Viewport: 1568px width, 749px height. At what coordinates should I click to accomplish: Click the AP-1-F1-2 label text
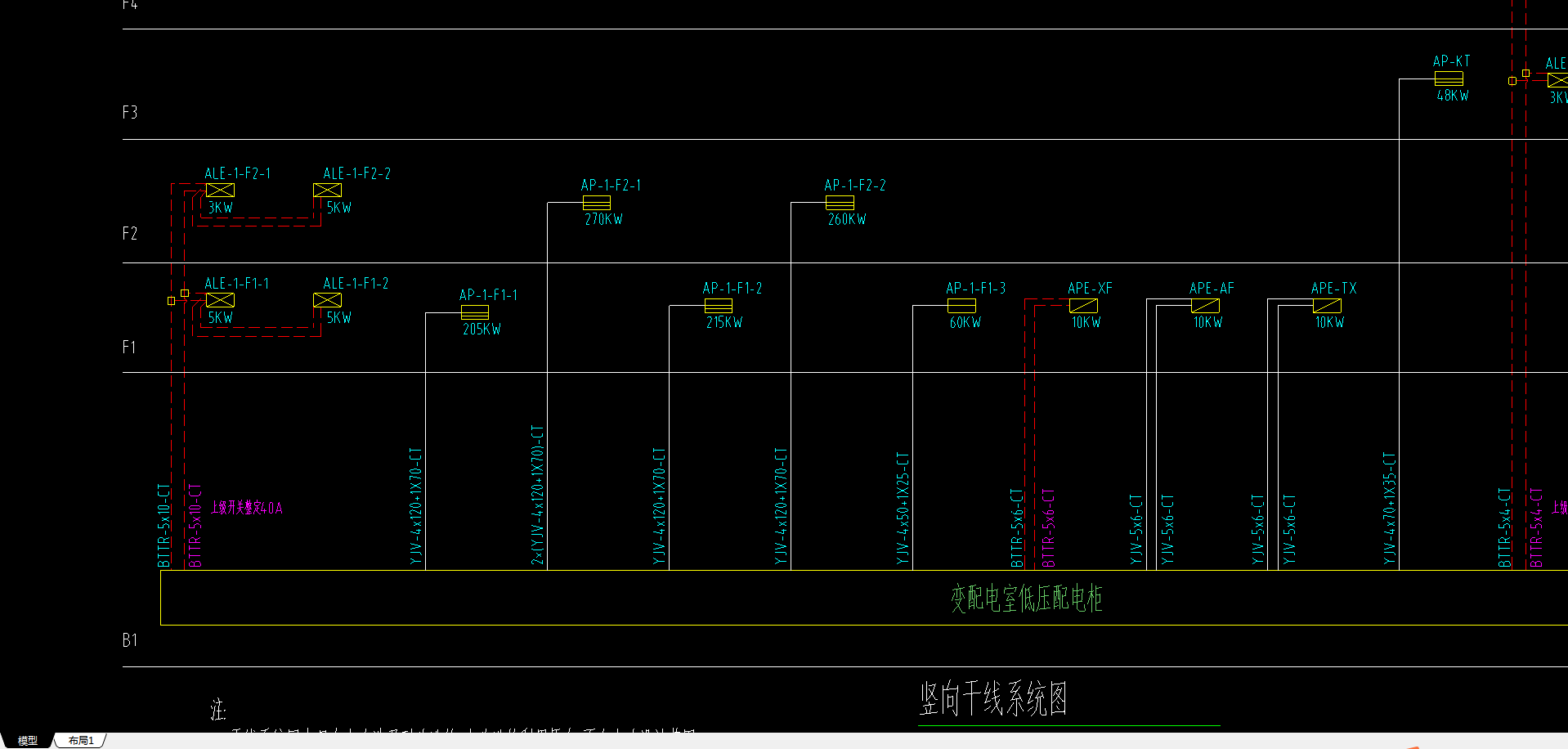coord(732,289)
